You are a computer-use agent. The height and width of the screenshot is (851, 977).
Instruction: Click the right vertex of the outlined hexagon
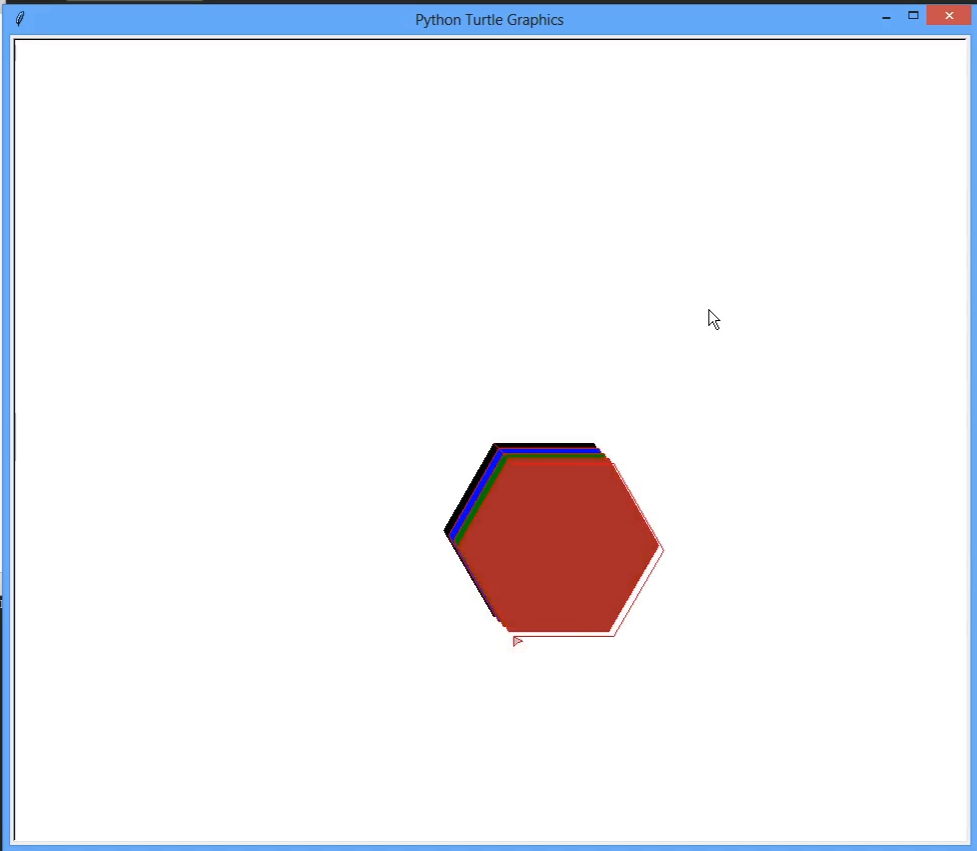(663, 548)
